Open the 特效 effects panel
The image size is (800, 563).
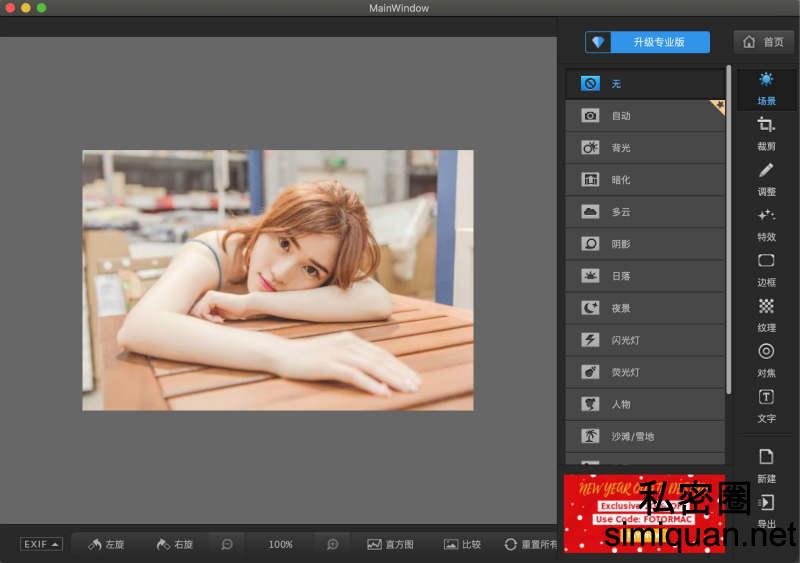766,221
